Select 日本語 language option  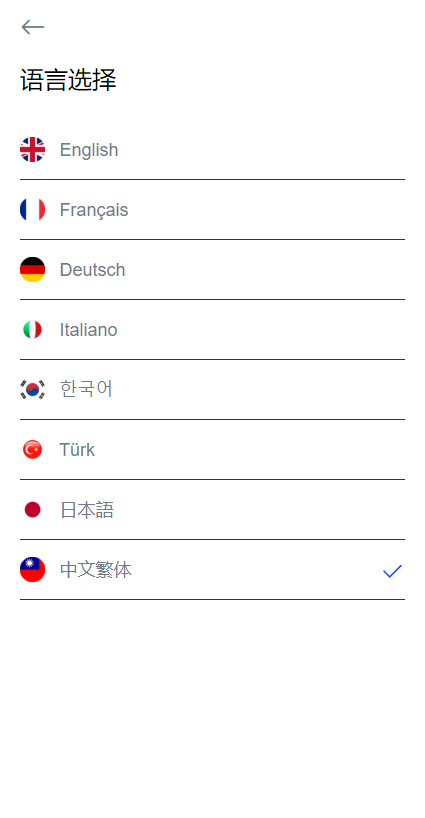point(87,510)
